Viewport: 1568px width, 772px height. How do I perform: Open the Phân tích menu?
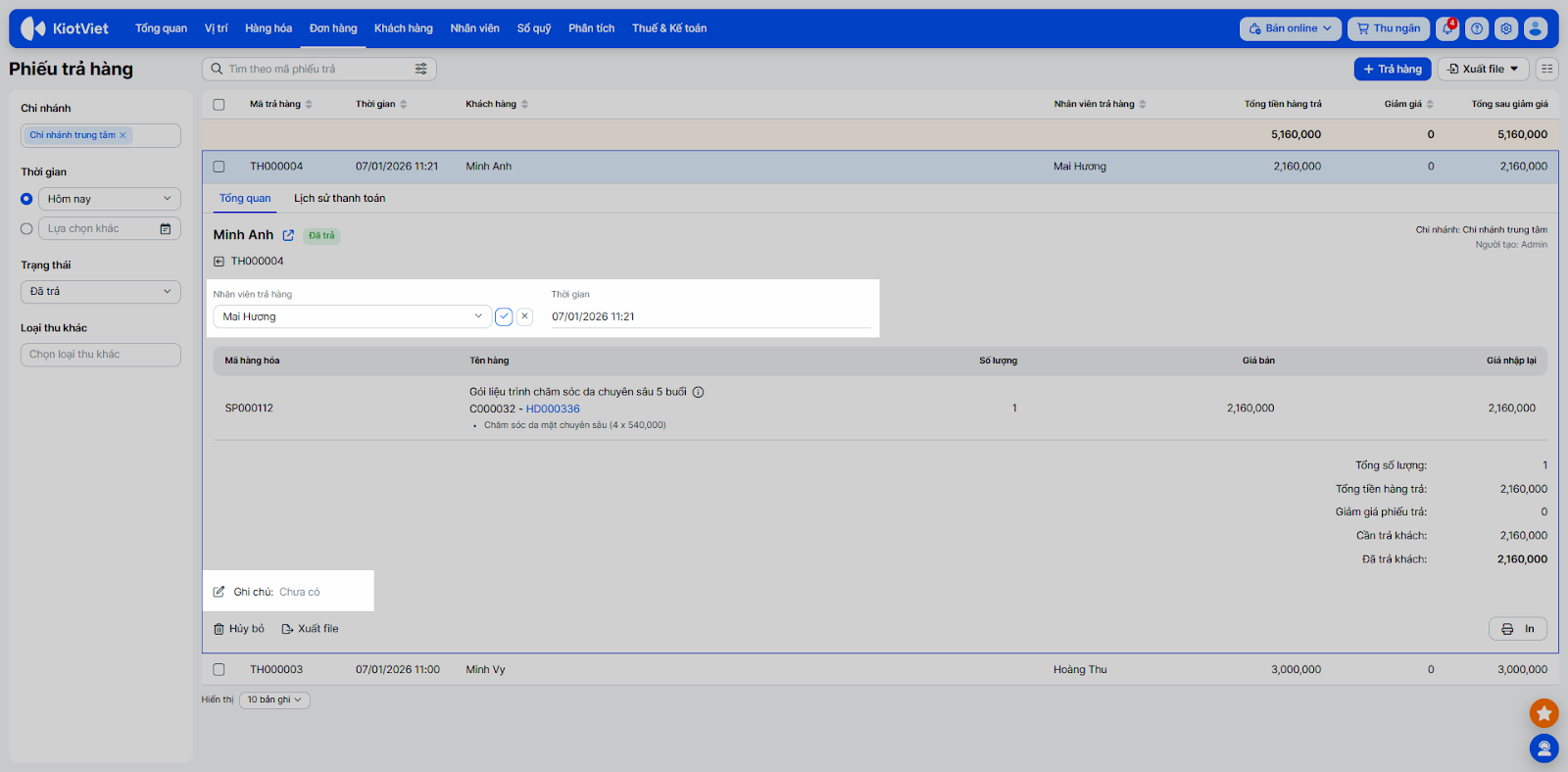pyautogui.click(x=592, y=28)
